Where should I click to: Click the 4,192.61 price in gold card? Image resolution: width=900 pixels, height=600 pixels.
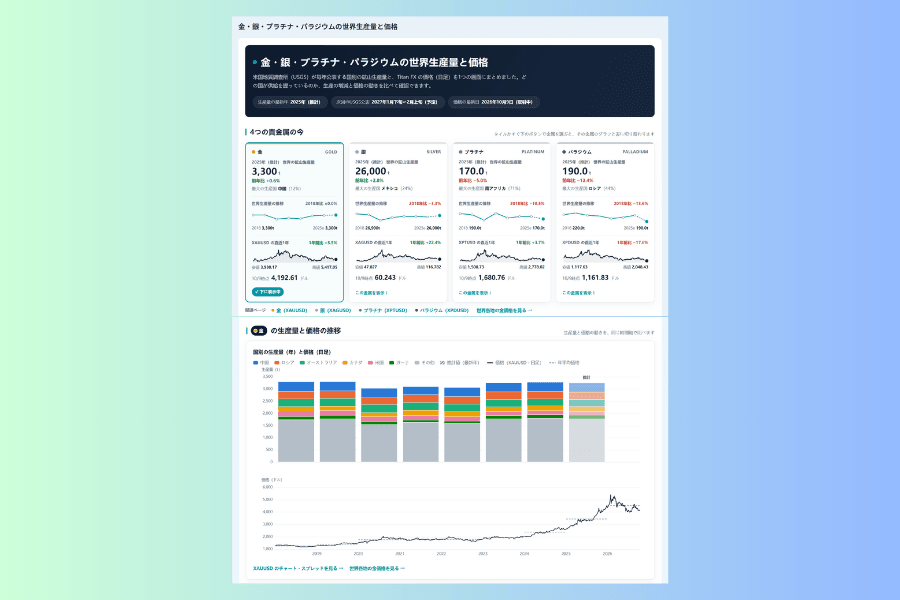click(x=284, y=278)
